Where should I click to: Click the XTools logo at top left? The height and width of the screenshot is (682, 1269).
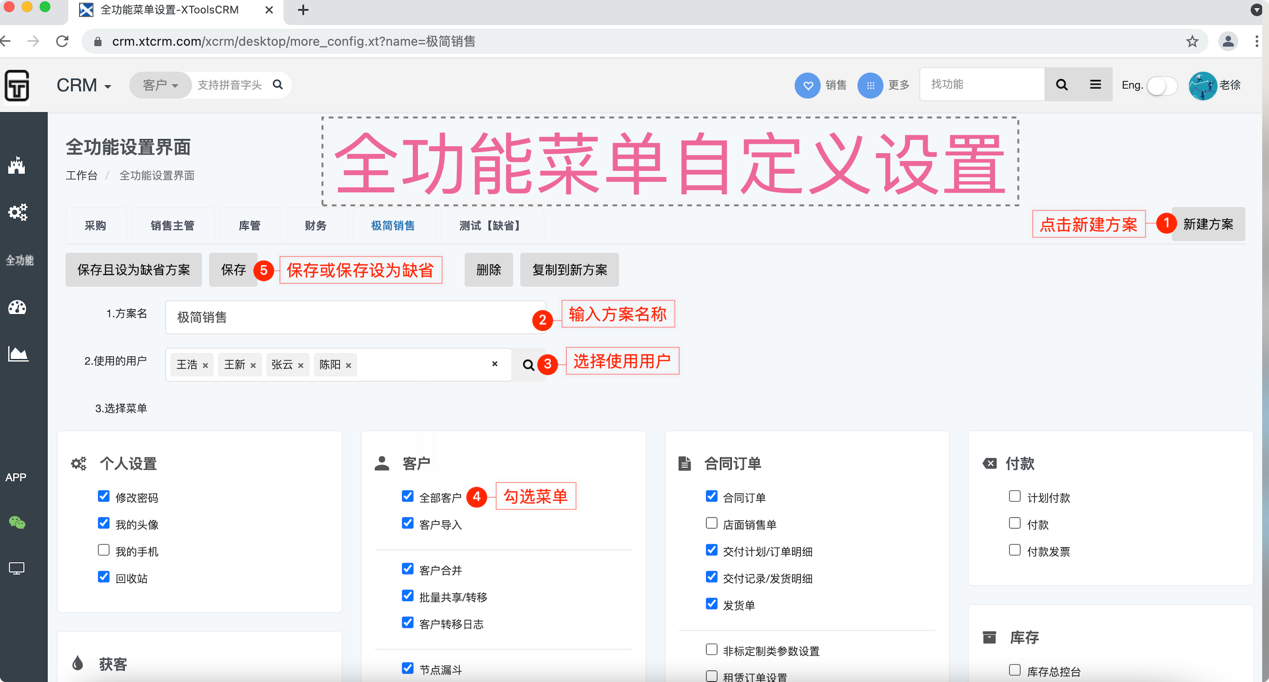click(17, 86)
